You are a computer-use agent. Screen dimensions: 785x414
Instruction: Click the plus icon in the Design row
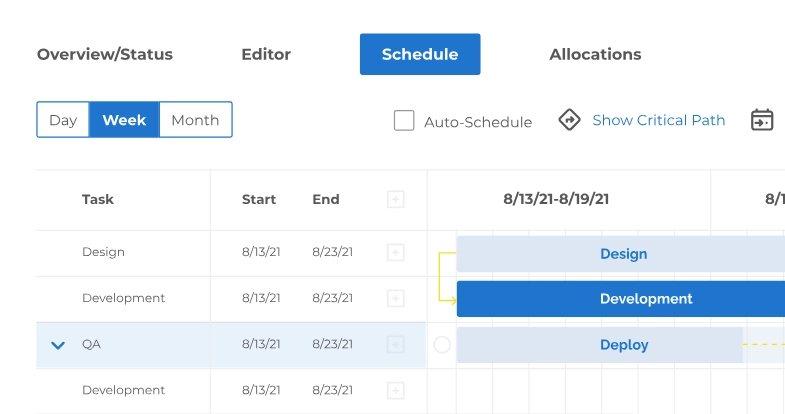click(396, 252)
